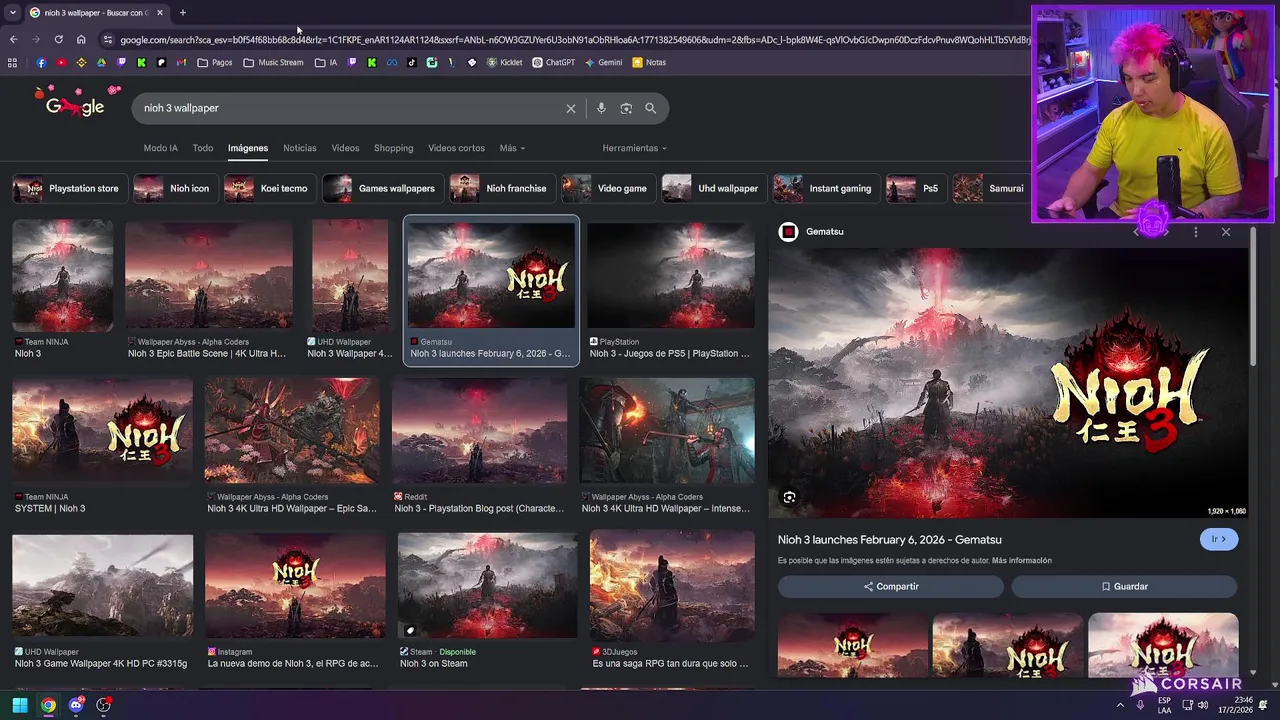The height and width of the screenshot is (720, 1280).
Task: Open the Notas bookmark
Action: [649, 62]
